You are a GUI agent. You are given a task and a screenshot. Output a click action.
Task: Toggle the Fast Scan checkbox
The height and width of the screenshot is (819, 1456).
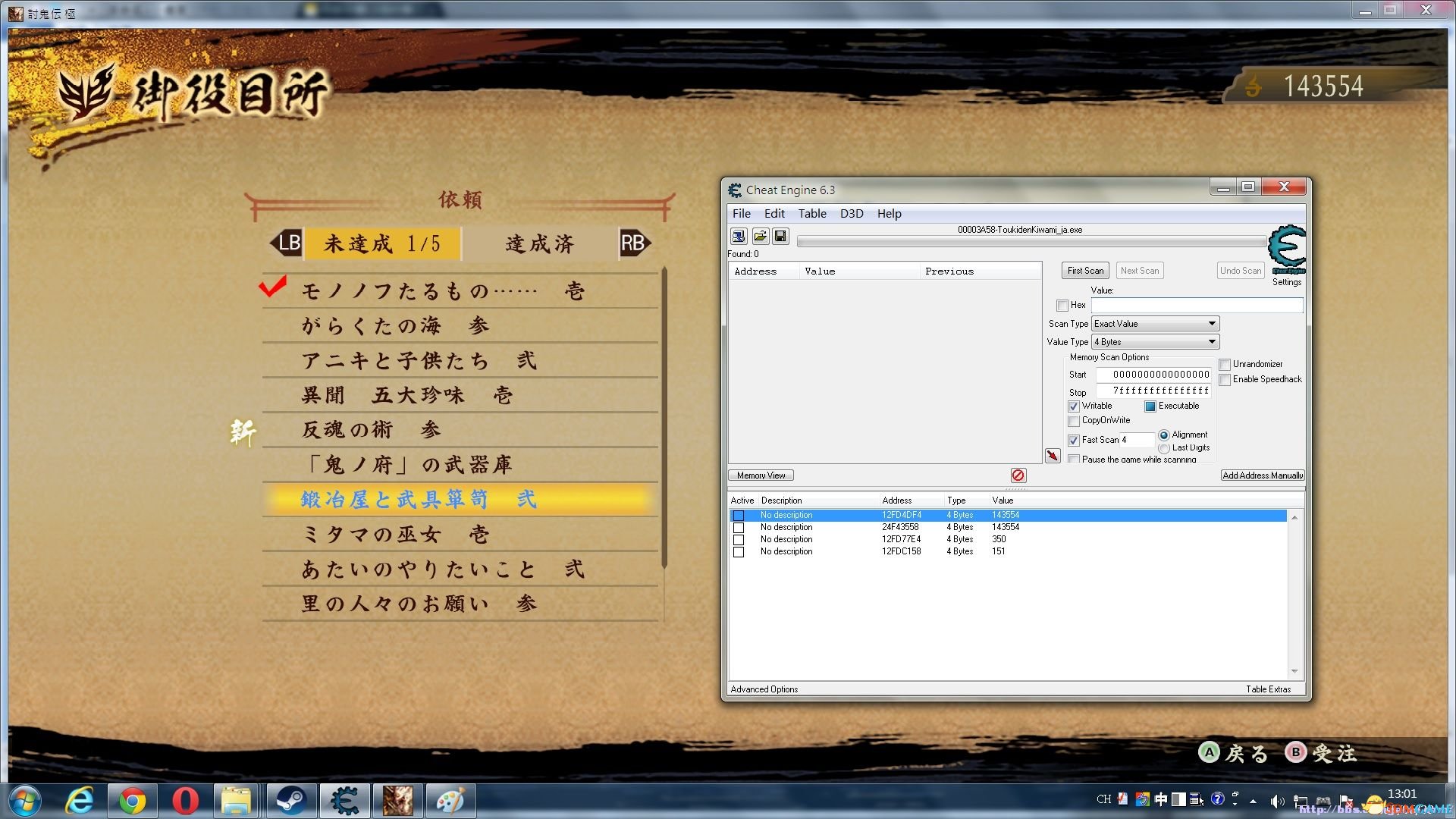[x=1074, y=441]
